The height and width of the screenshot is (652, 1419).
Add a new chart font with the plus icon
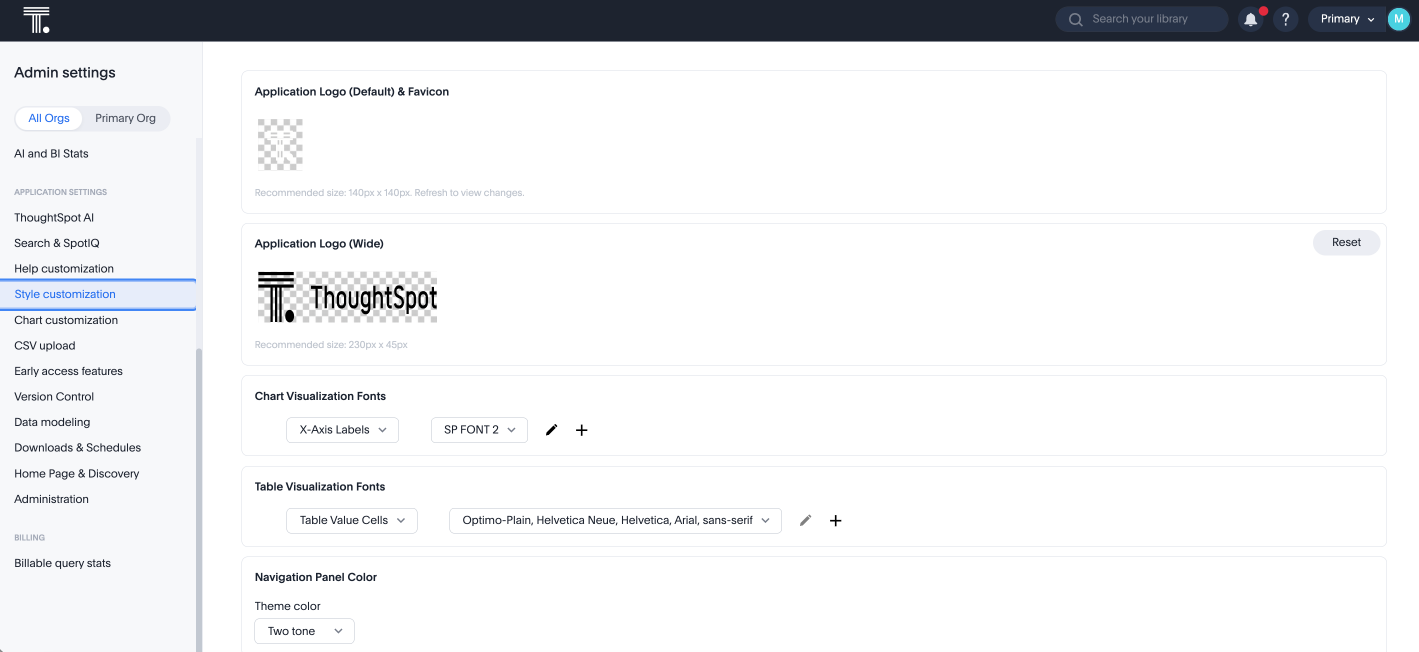[581, 429]
